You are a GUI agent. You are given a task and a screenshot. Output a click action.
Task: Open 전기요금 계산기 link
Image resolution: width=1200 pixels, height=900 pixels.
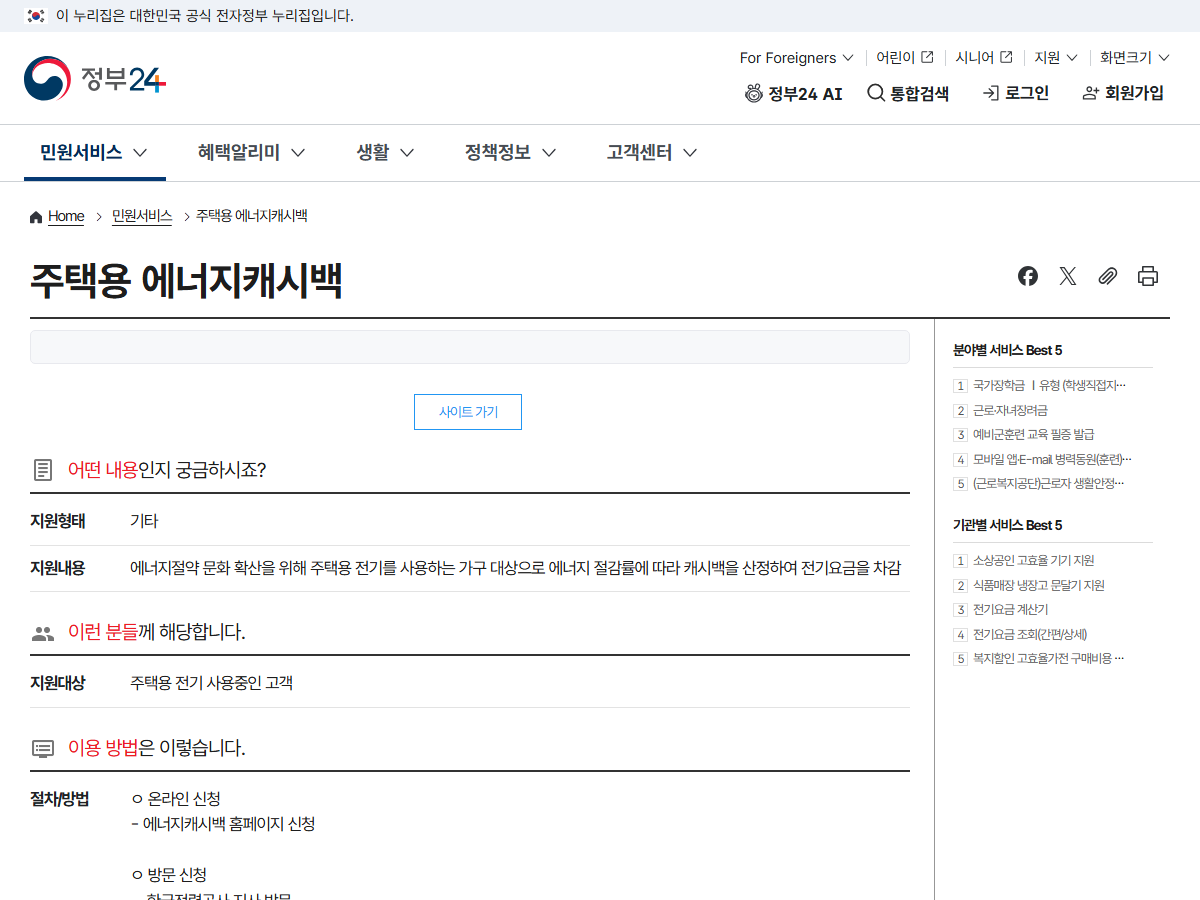click(1010, 609)
